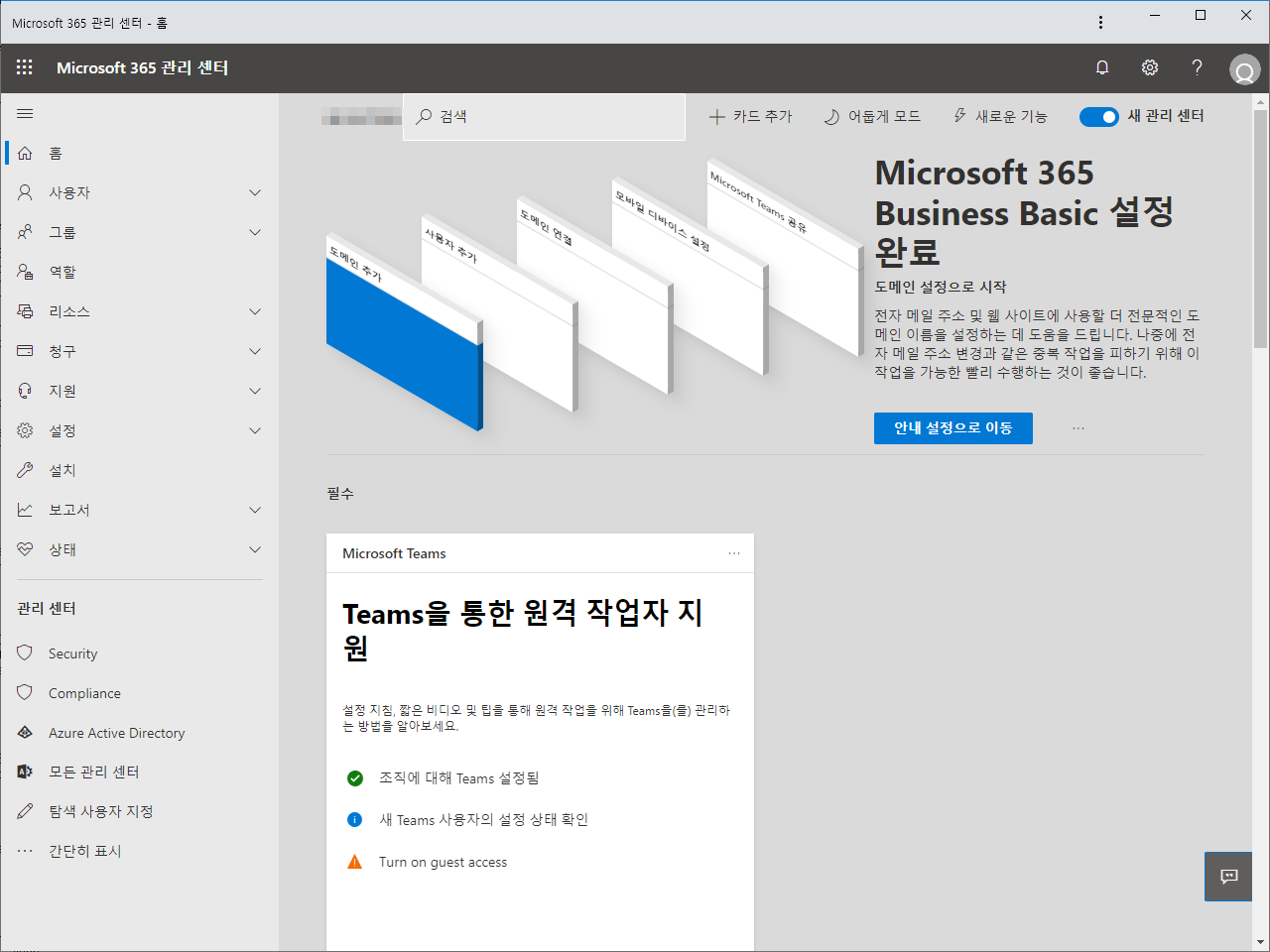
Task: Open Turn on guest access link
Action: click(x=443, y=862)
